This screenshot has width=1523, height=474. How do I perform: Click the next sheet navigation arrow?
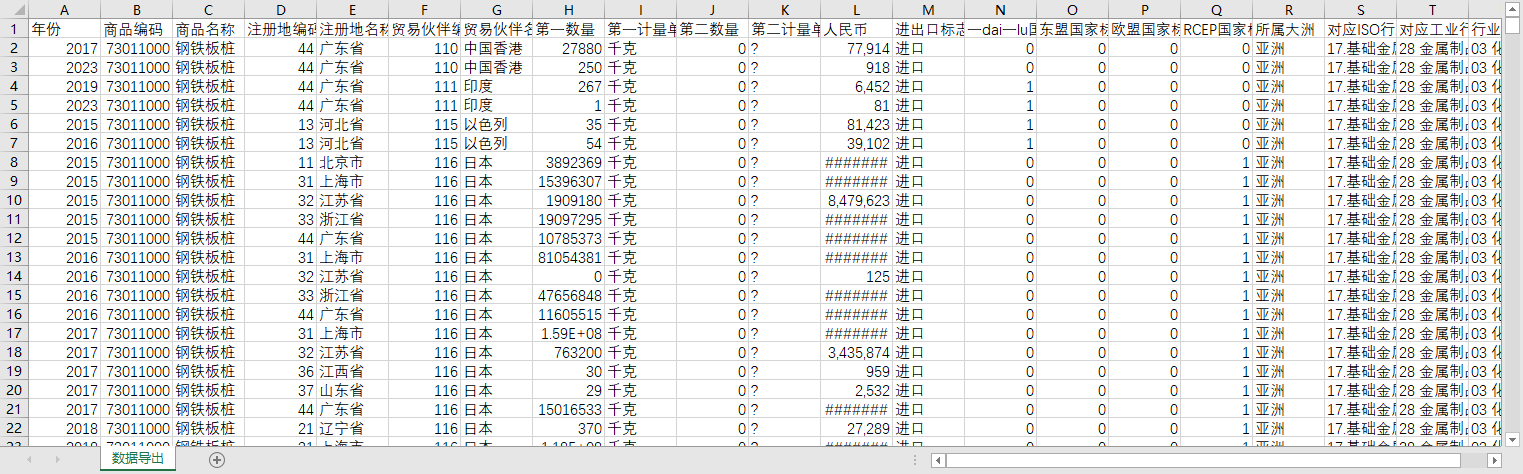tap(56, 459)
